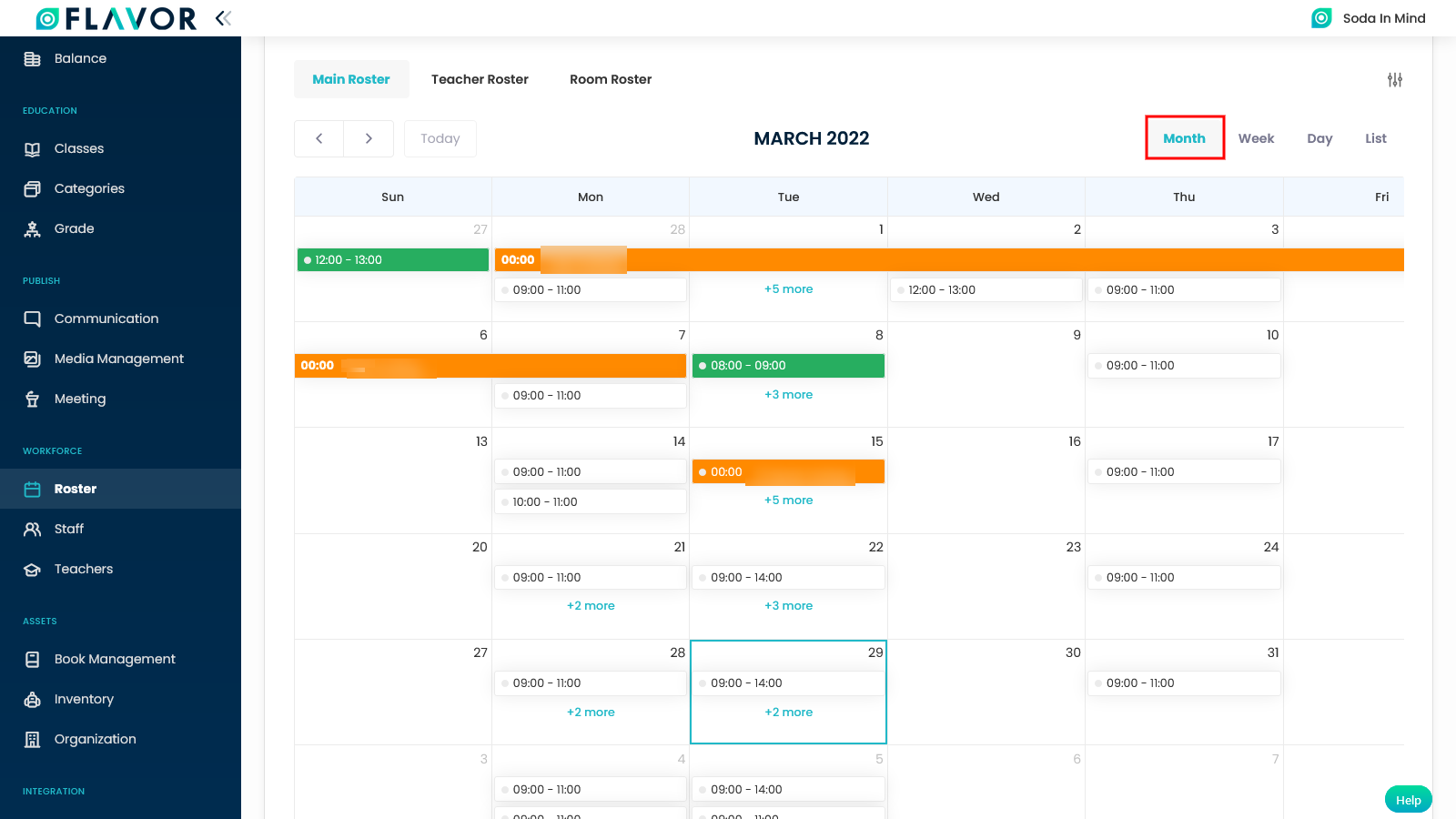Image resolution: width=1456 pixels, height=819 pixels.
Task: Open roster filter settings sliders icon
Action: click(x=1395, y=80)
